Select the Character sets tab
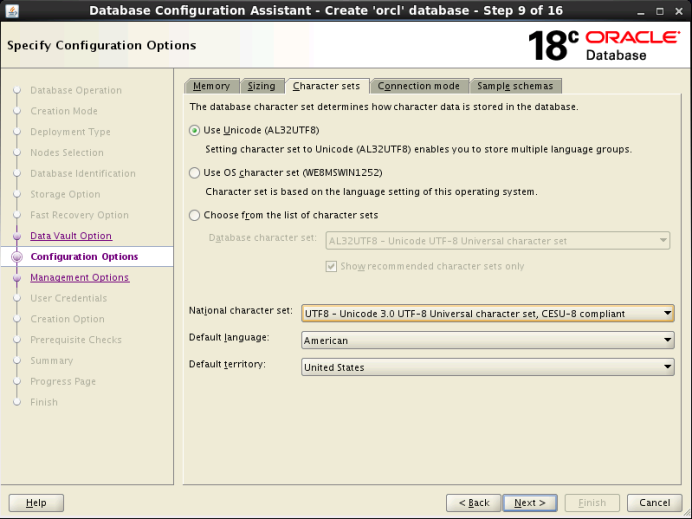The width and height of the screenshot is (692, 519). (327, 86)
